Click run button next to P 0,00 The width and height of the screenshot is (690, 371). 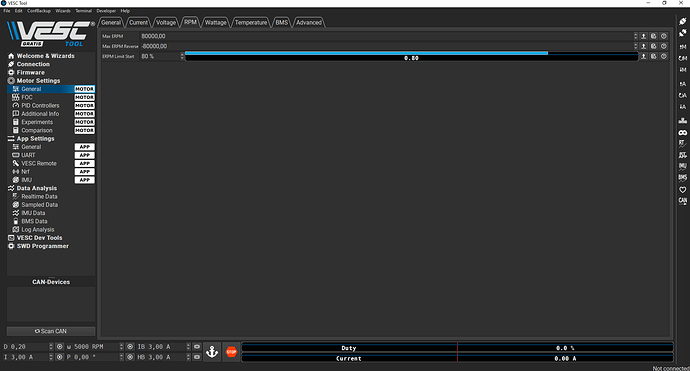pos(130,357)
